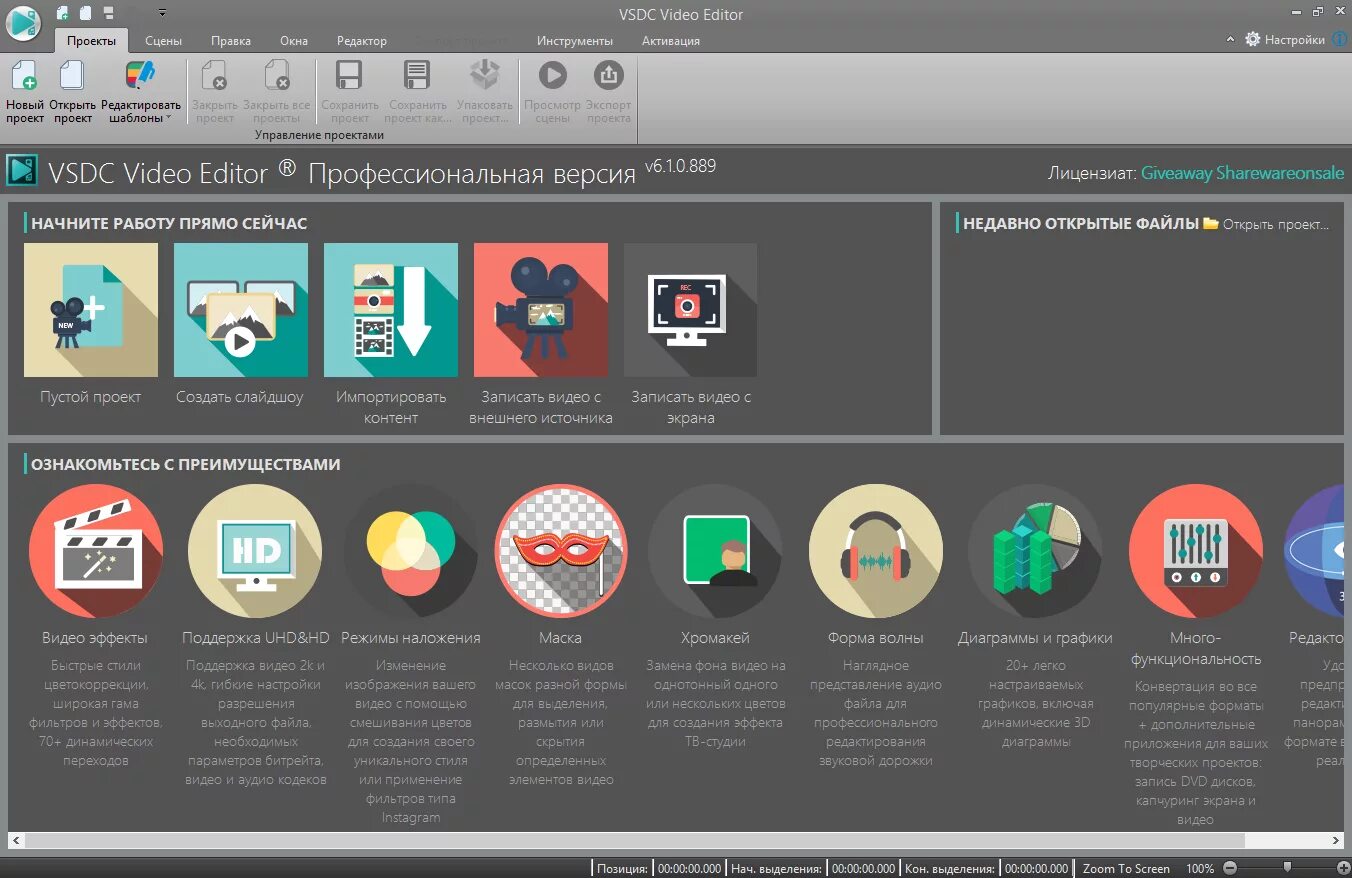
Task: Click the Нач. выделения timecode field
Action: pos(863,869)
